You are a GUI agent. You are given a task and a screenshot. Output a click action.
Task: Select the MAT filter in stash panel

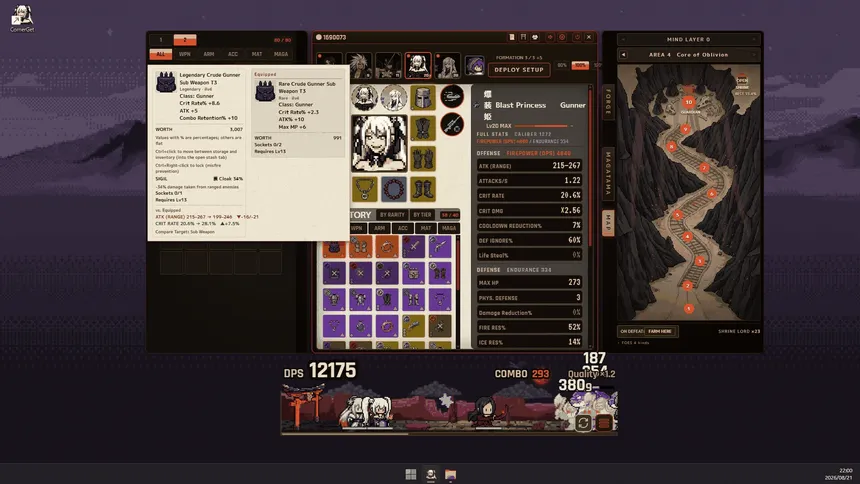[257, 54]
